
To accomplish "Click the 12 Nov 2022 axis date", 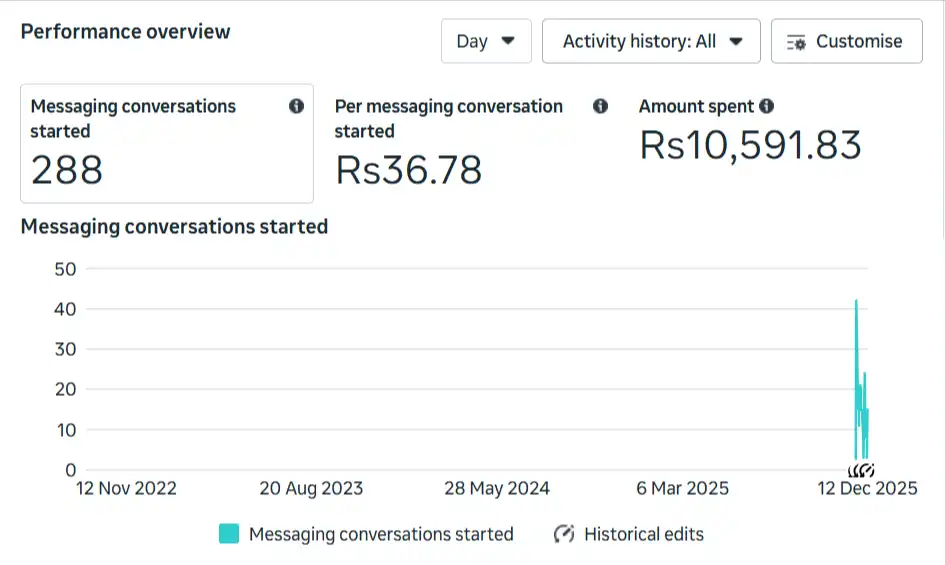I will (127, 489).
